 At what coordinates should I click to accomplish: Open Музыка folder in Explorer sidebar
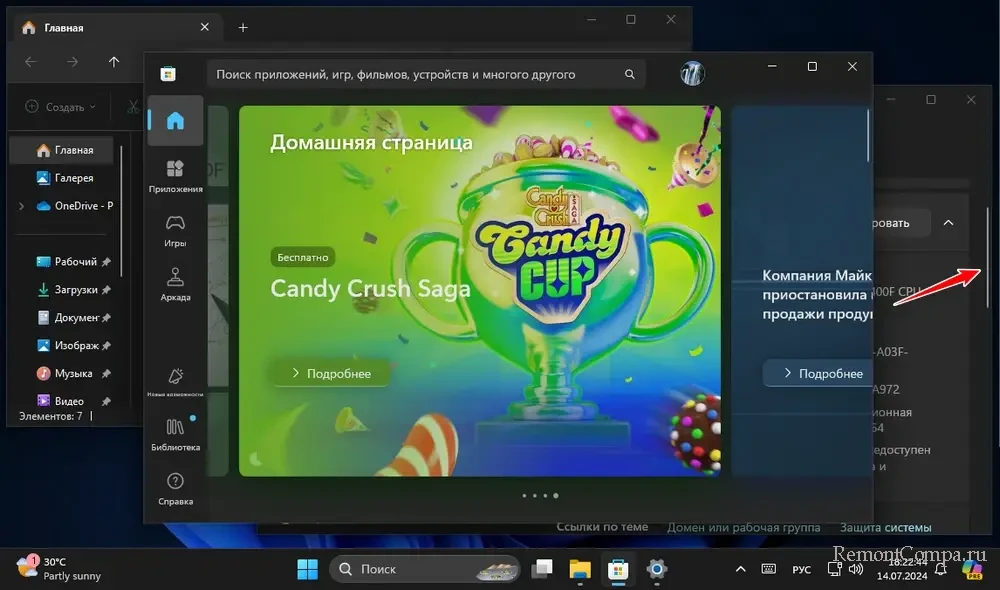tap(64, 373)
